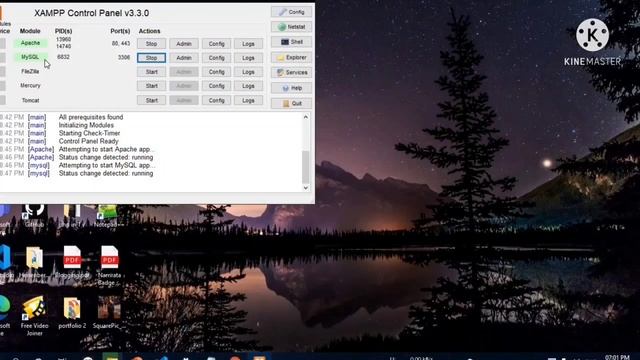Click the log panel scrollbar thumb
This screenshot has width=640, height=360.
point(306,167)
